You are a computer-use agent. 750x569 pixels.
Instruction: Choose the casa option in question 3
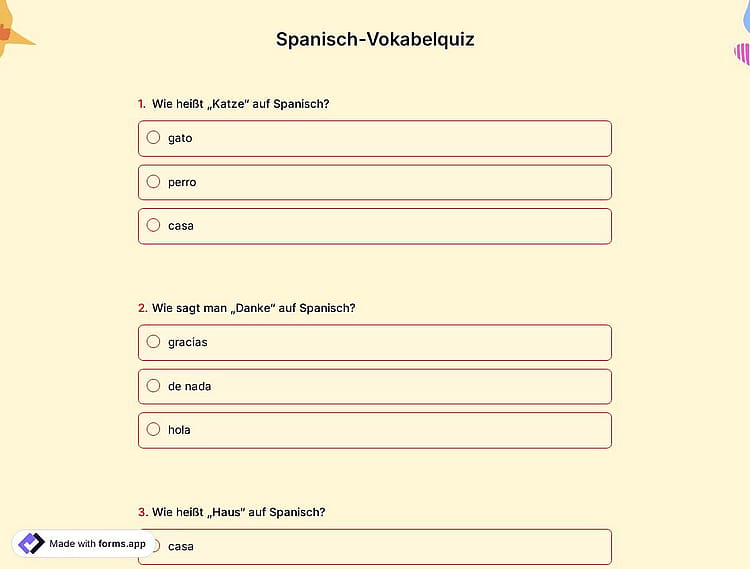375,547
